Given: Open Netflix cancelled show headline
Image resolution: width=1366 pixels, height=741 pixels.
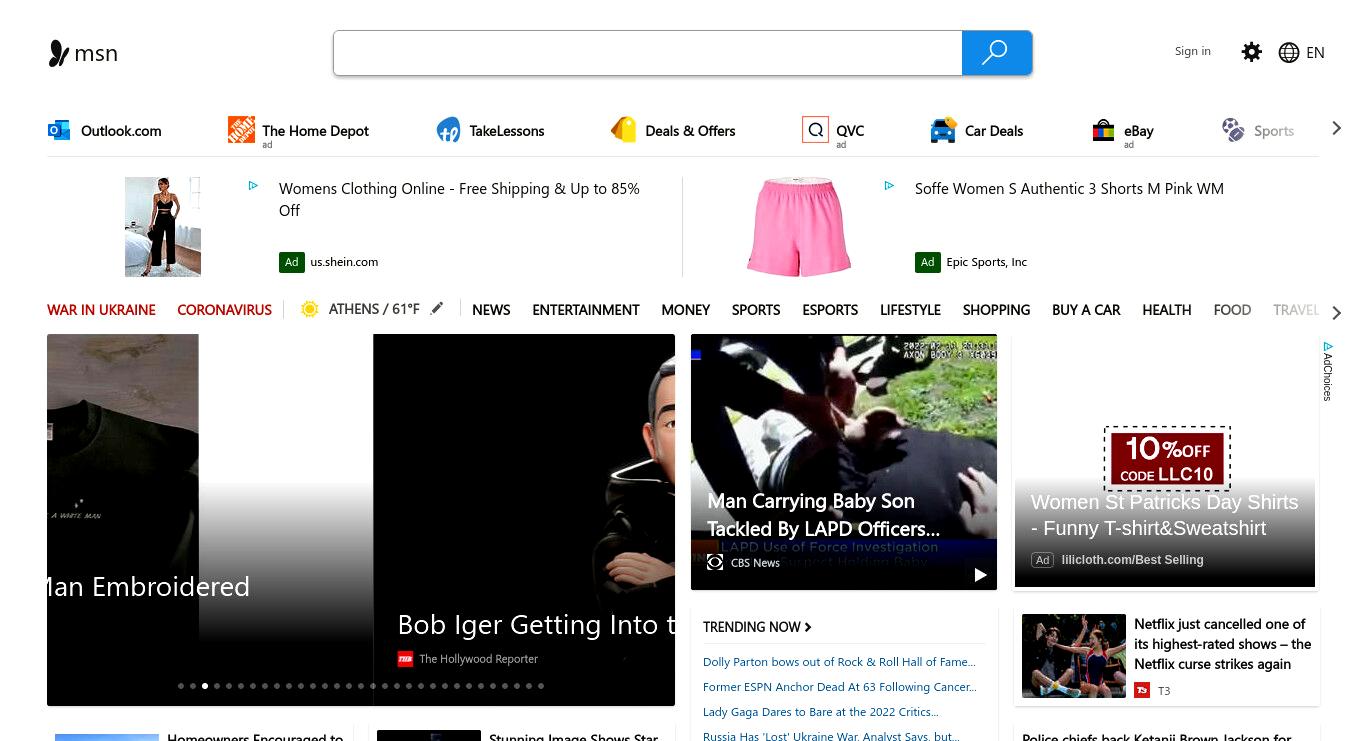Looking at the screenshot, I should [1222, 644].
